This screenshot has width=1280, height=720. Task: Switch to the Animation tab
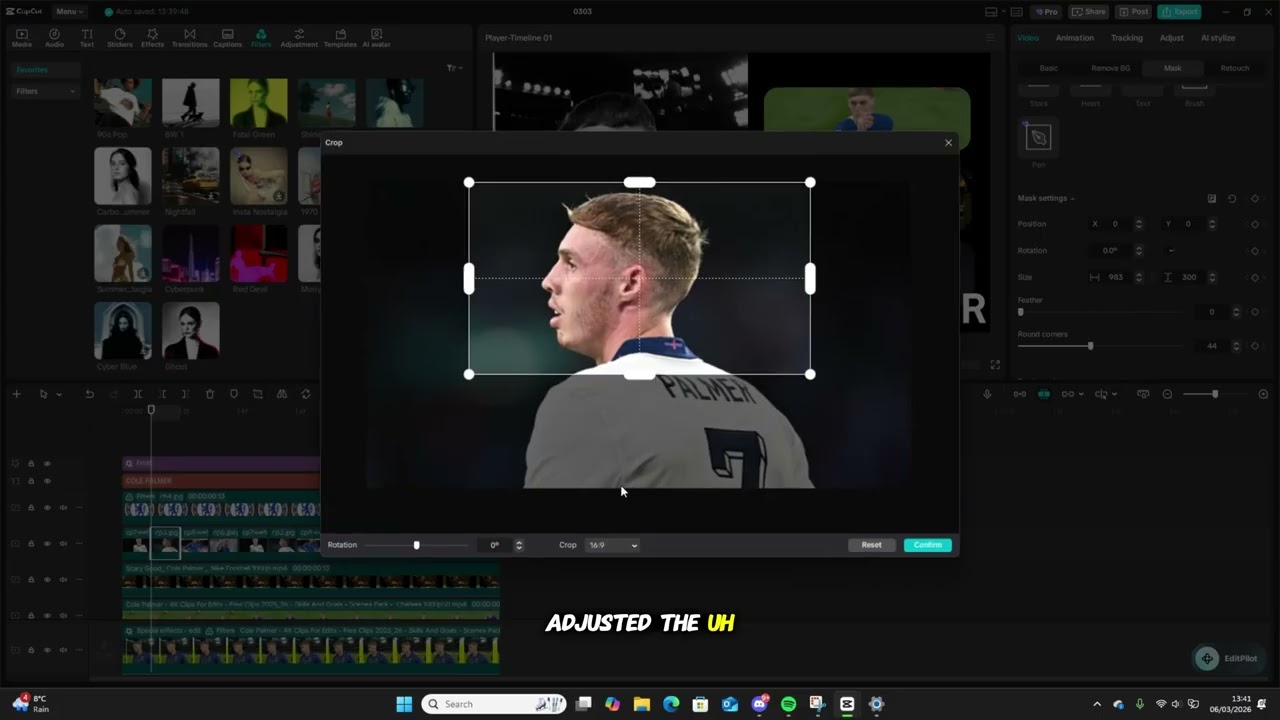click(x=1075, y=38)
